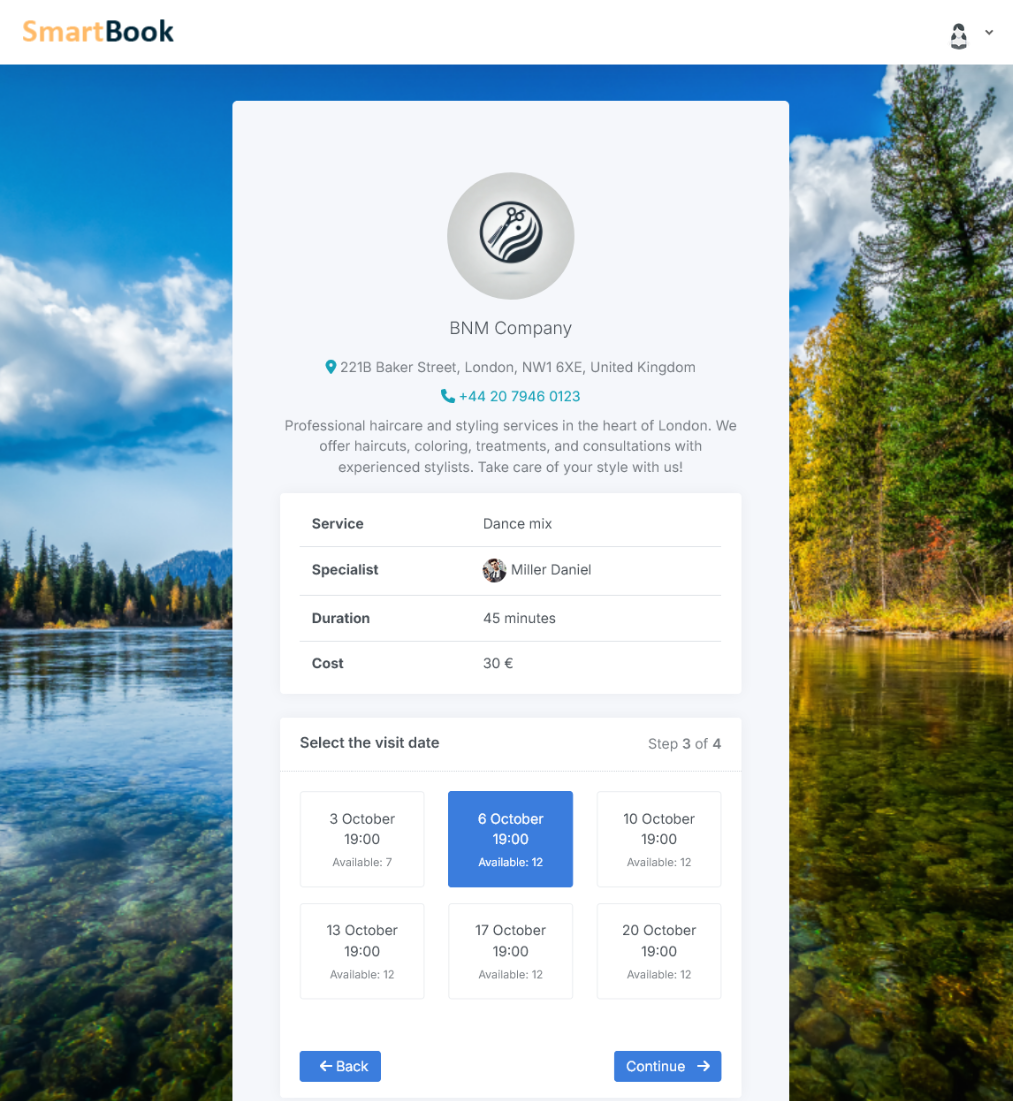1013x1101 pixels.
Task: Click the left arrow icon on Back
Action: click(326, 1066)
